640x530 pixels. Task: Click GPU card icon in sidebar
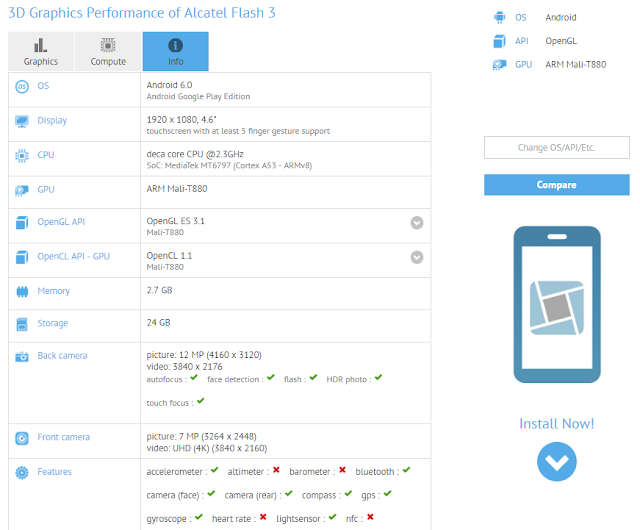500,65
